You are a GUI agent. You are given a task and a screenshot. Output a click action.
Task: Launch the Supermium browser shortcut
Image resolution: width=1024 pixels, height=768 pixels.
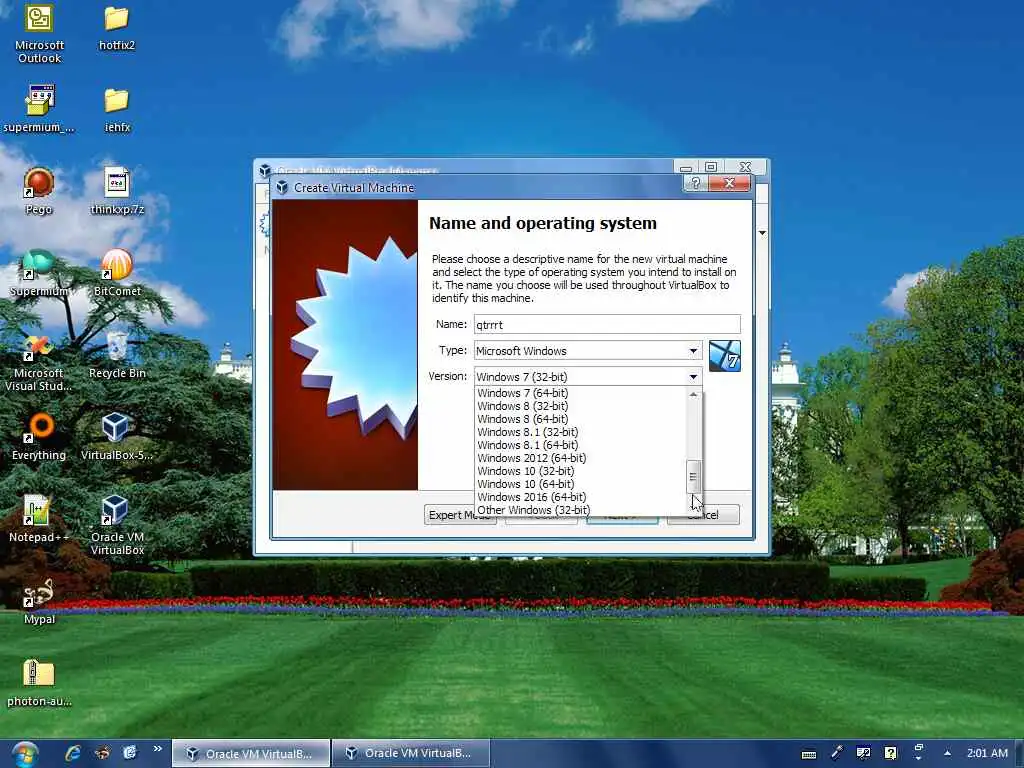pyautogui.click(x=39, y=273)
